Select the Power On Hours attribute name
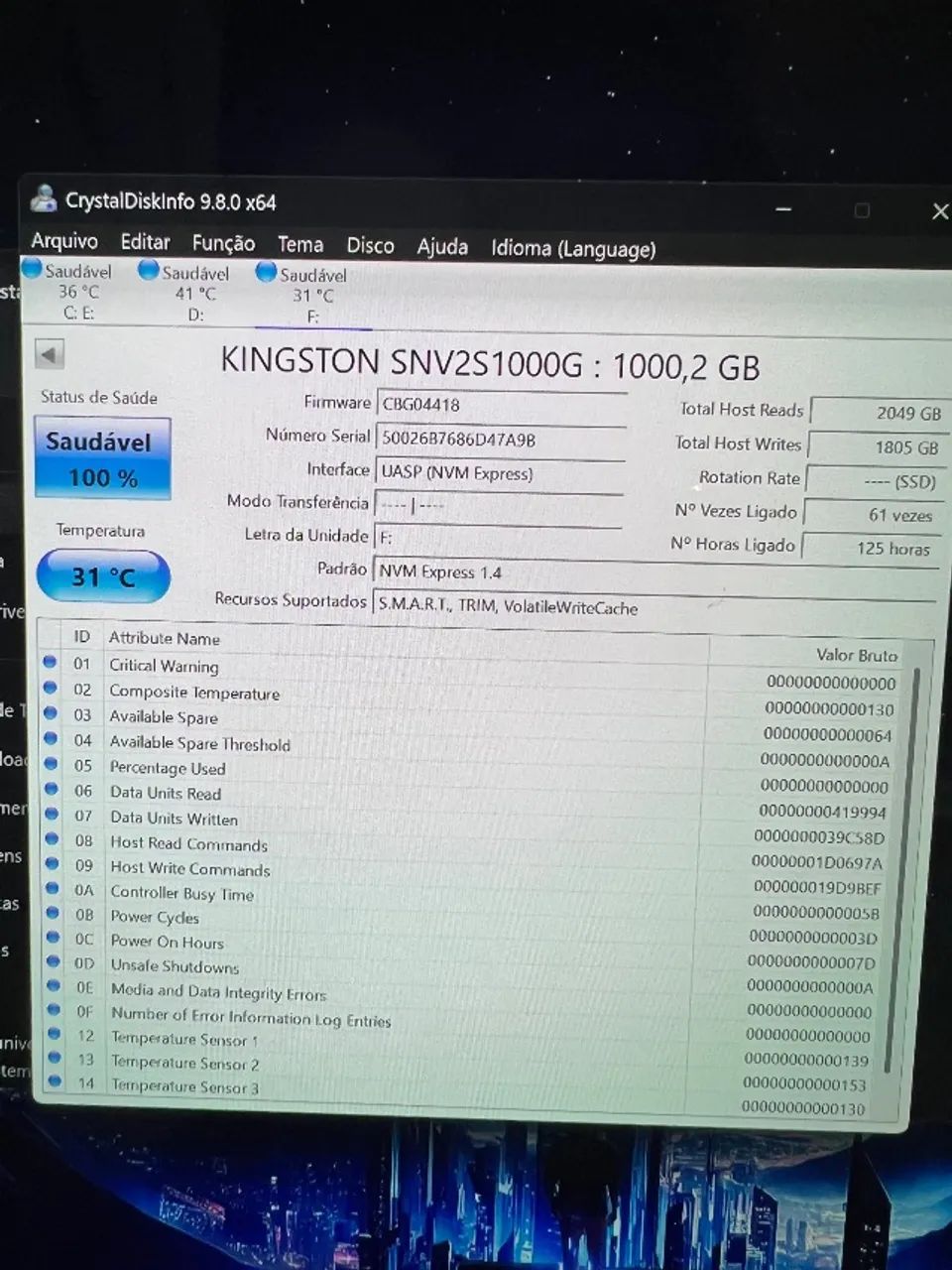This screenshot has height=1270, width=952. [168, 942]
